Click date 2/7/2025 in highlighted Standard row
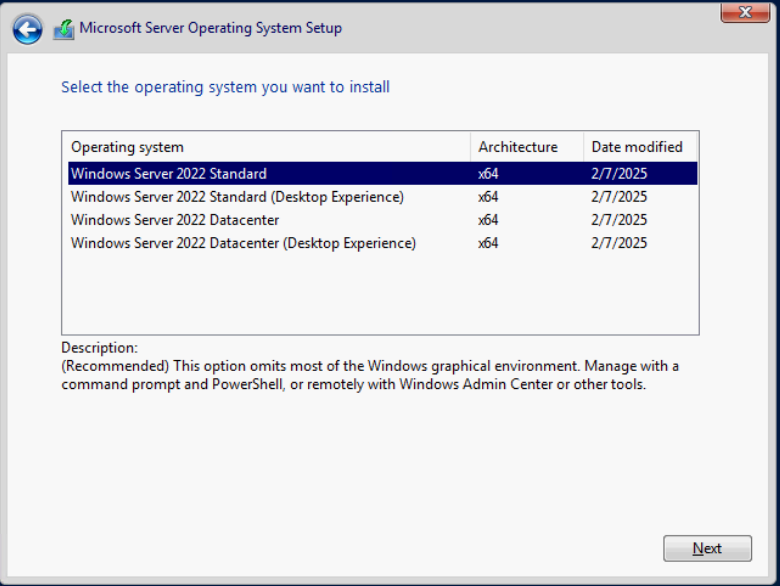This screenshot has width=780, height=586. [619, 174]
